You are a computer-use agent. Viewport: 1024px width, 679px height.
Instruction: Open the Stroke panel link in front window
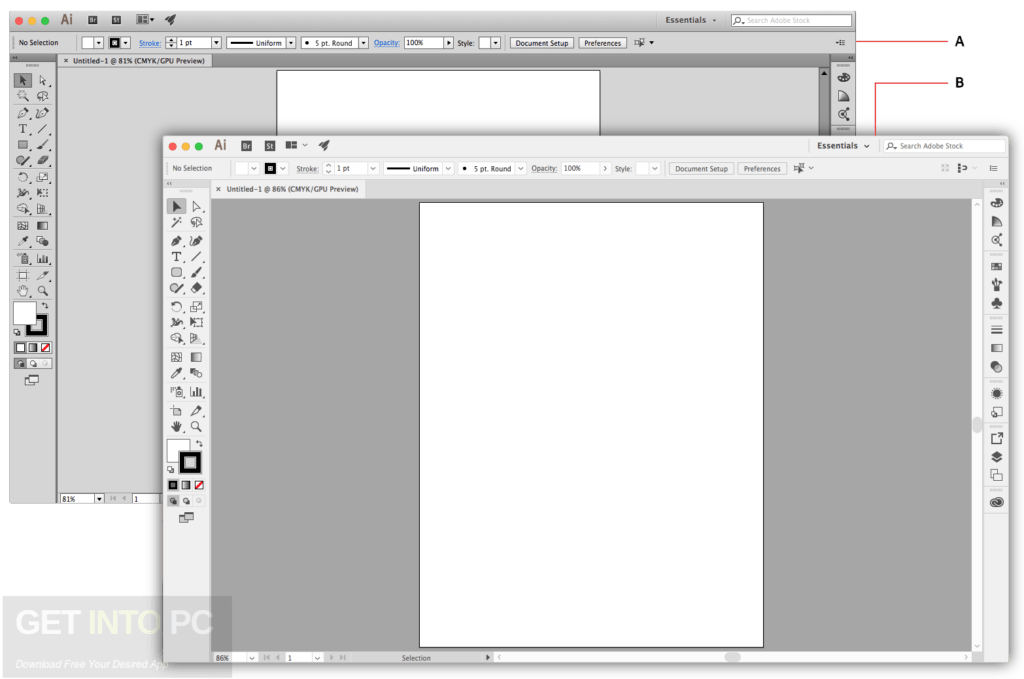click(x=307, y=168)
